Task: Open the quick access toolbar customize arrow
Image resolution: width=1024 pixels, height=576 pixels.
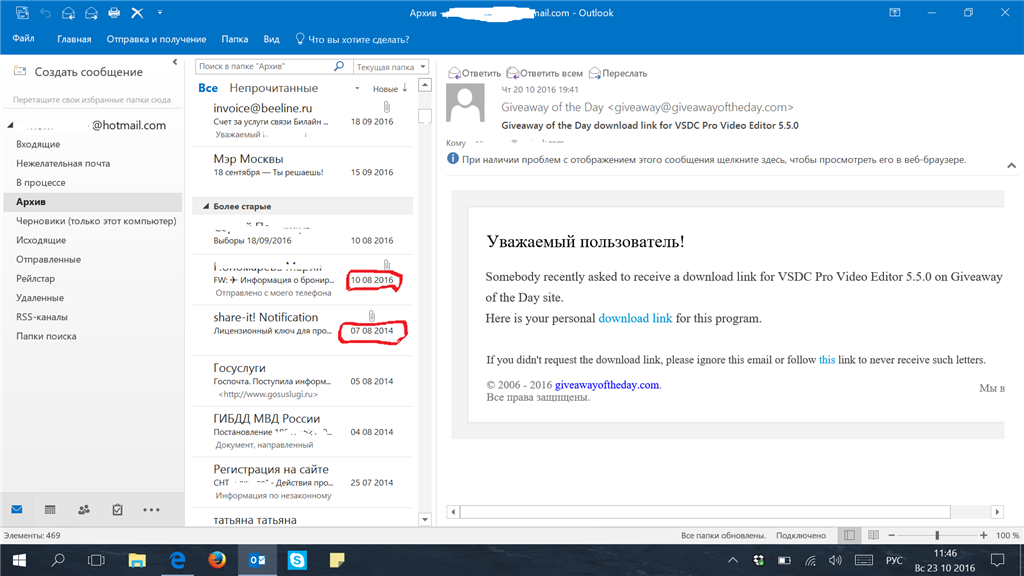Action: [x=160, y=12]
